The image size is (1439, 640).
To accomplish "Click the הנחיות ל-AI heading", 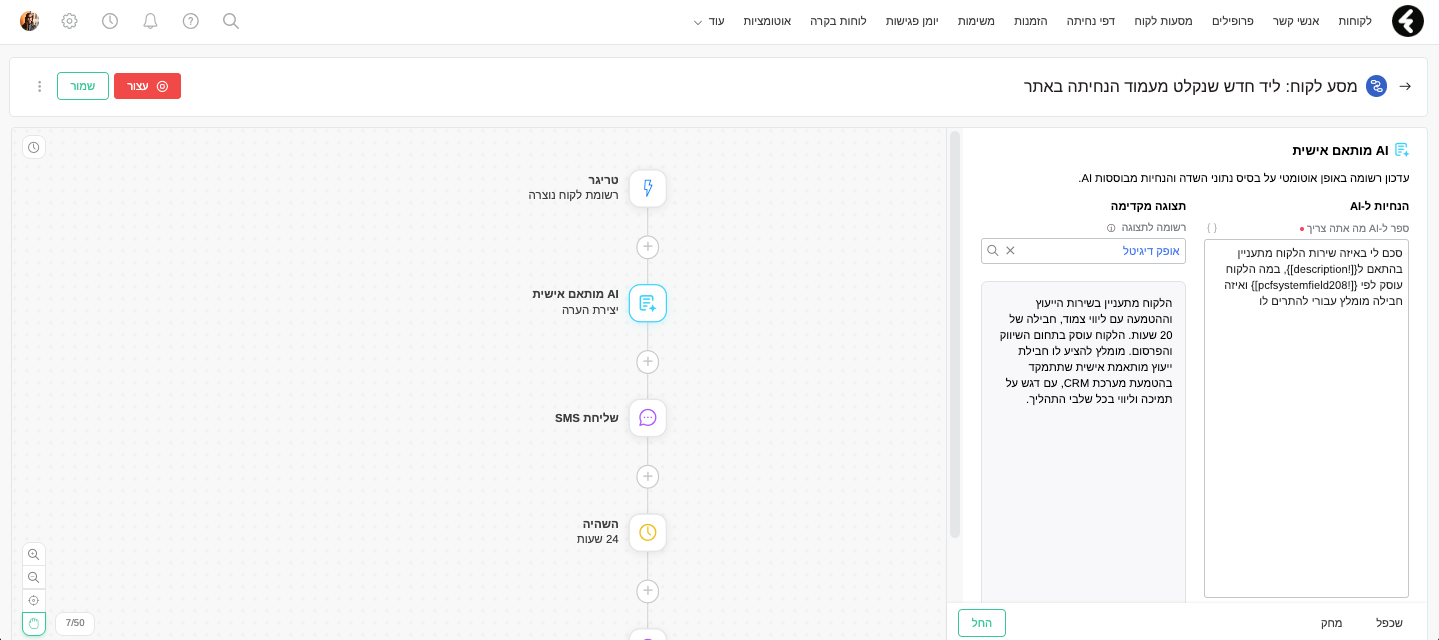I will (x=1379, y=206).
